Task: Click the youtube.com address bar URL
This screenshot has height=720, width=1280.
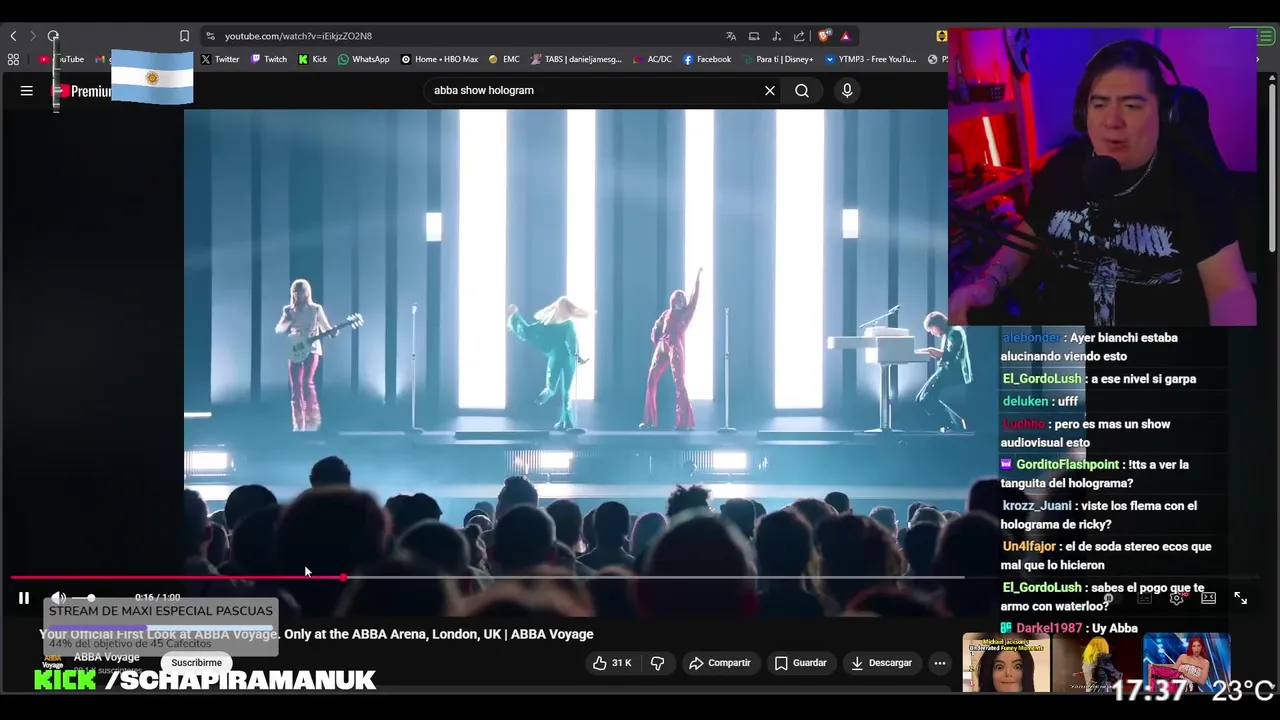Action: pyautogui.click(x=298, y=36)
